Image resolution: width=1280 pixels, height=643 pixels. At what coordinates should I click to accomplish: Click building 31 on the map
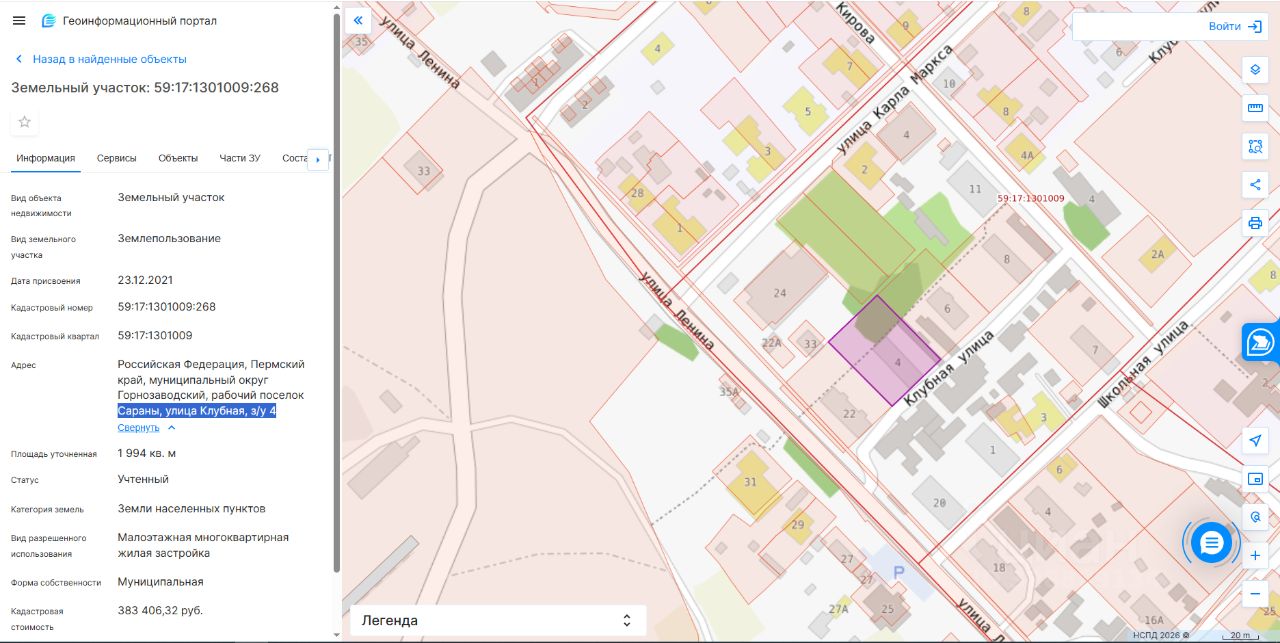point(751,483)
